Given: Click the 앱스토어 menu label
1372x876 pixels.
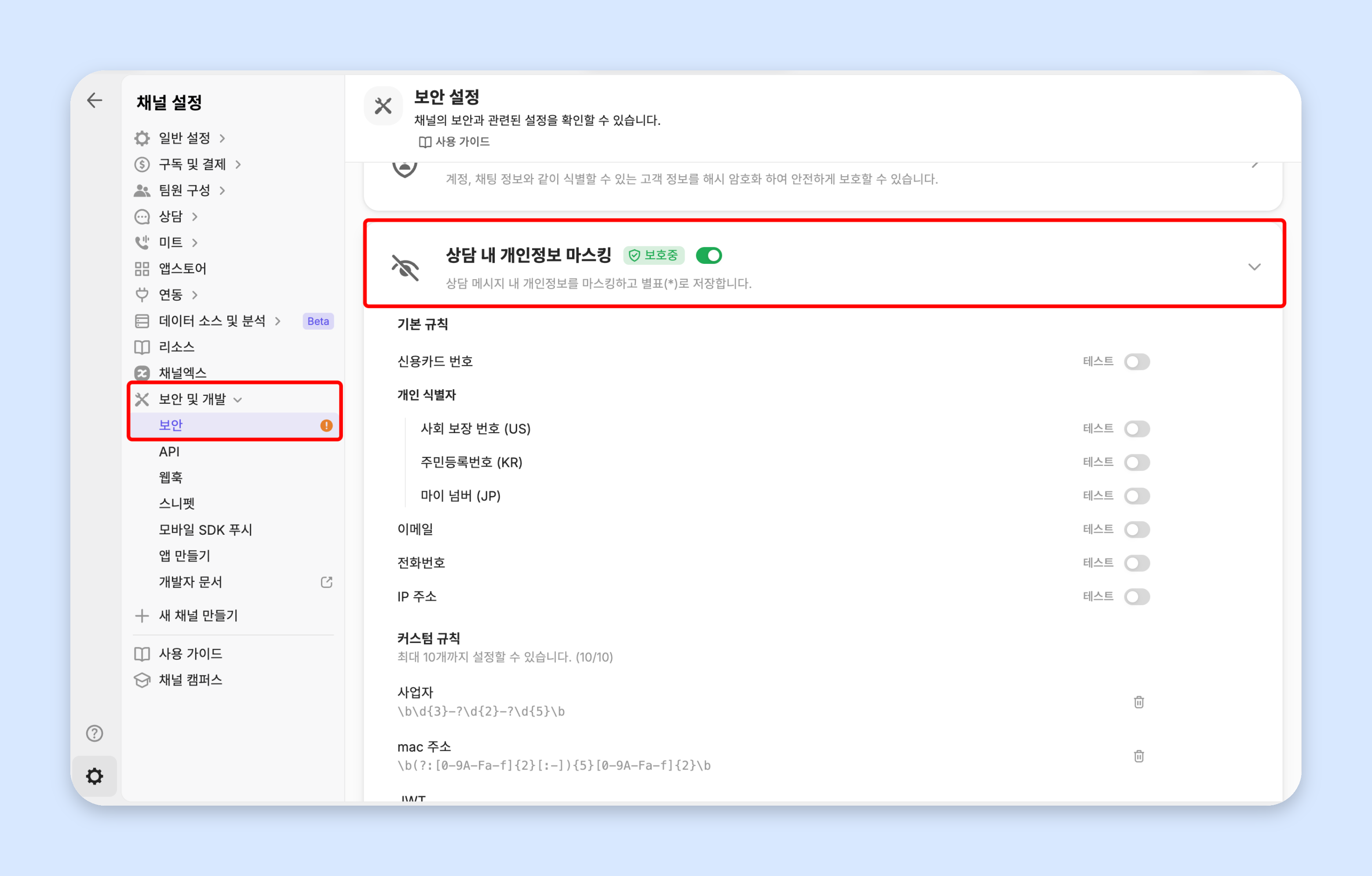Looking at the screenshot, I should (x=182, y=268).
